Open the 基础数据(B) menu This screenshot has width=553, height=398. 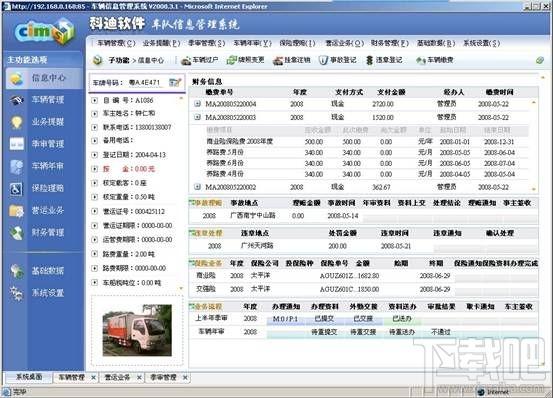click(436, 43)
